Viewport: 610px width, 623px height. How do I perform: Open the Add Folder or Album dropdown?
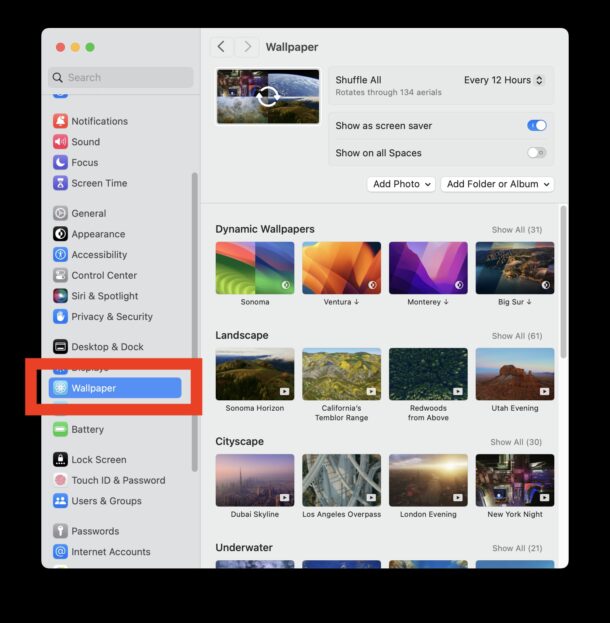tap(497, 184)
